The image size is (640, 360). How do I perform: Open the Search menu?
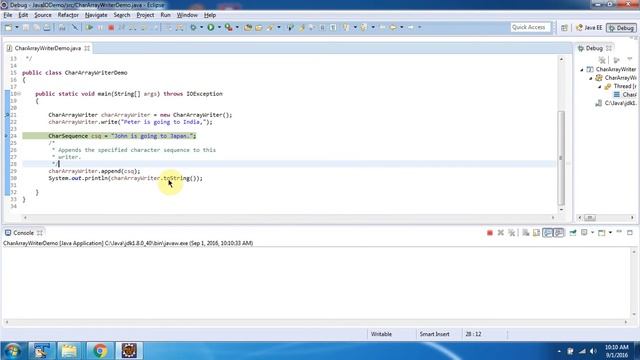122,15
